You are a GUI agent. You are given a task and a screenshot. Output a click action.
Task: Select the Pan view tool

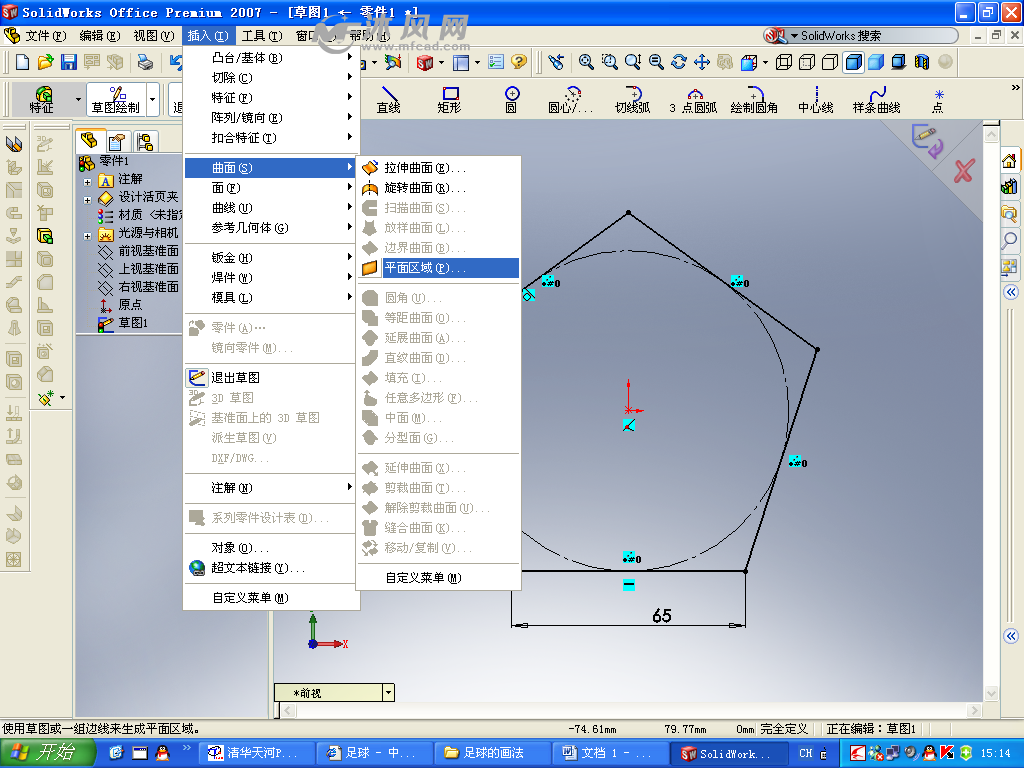click(x=702, y=62)
